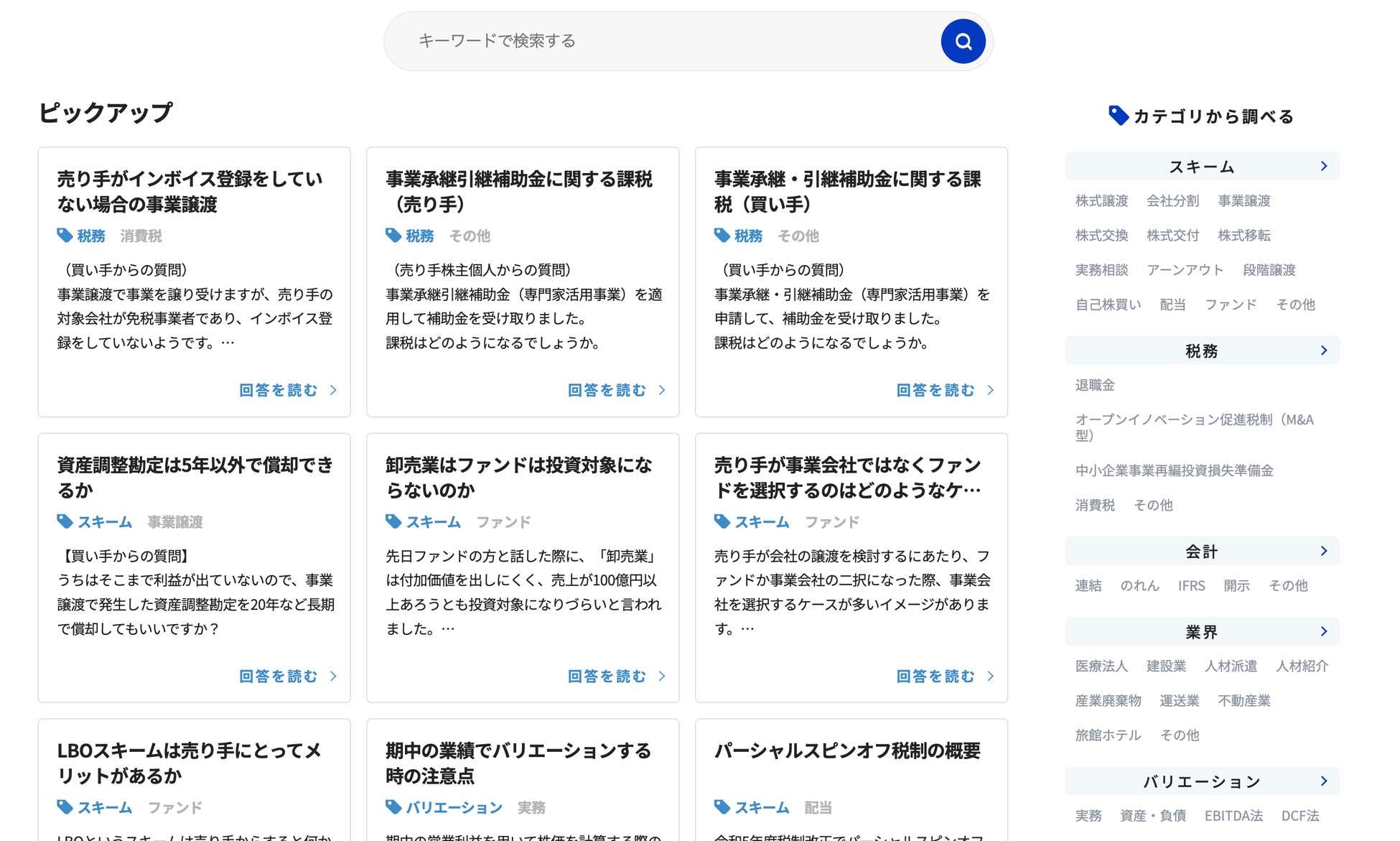Click tag icon on 期中の業績でバリエーション card

pos(393,807)
